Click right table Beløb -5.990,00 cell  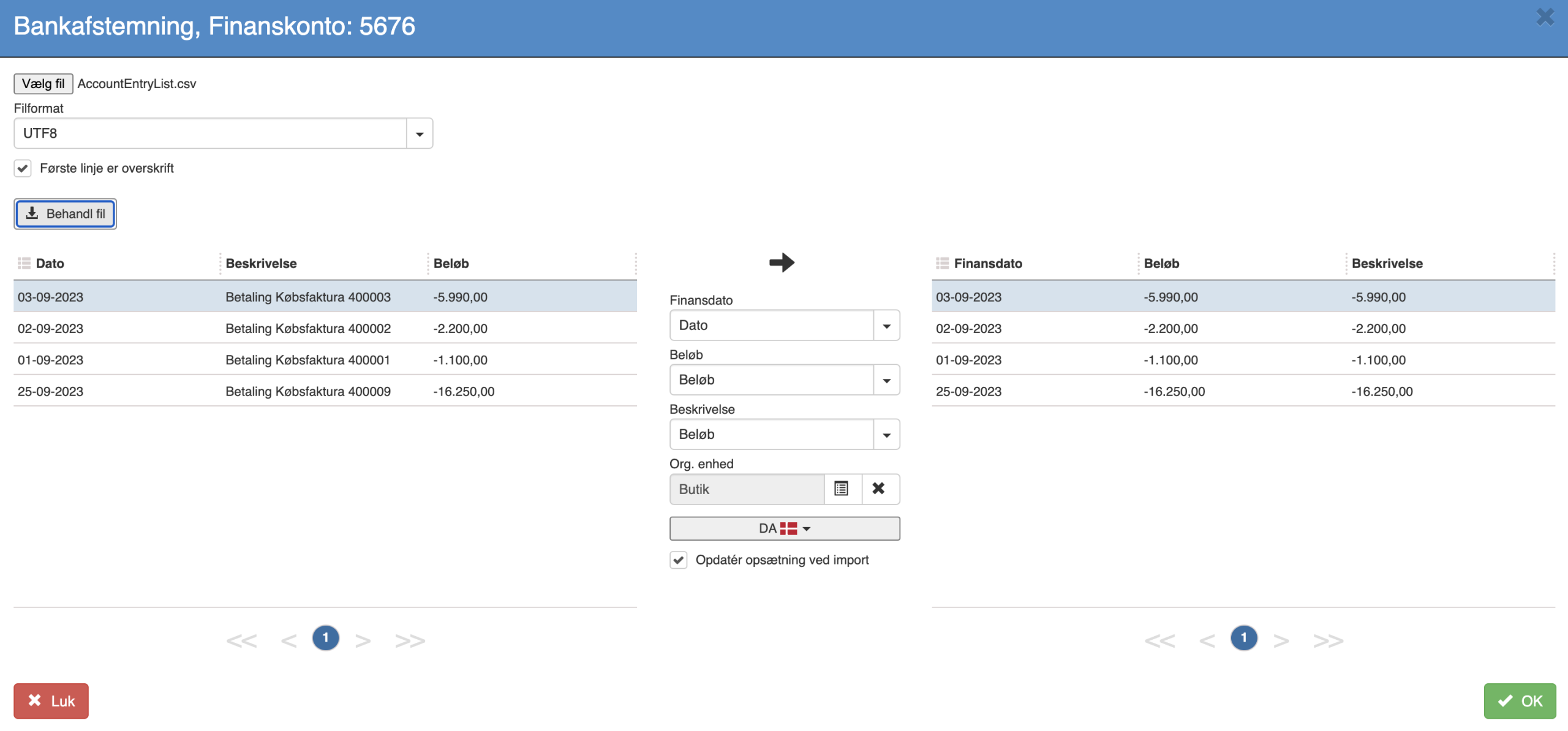pyautogui.click(x=1170, y=297)
